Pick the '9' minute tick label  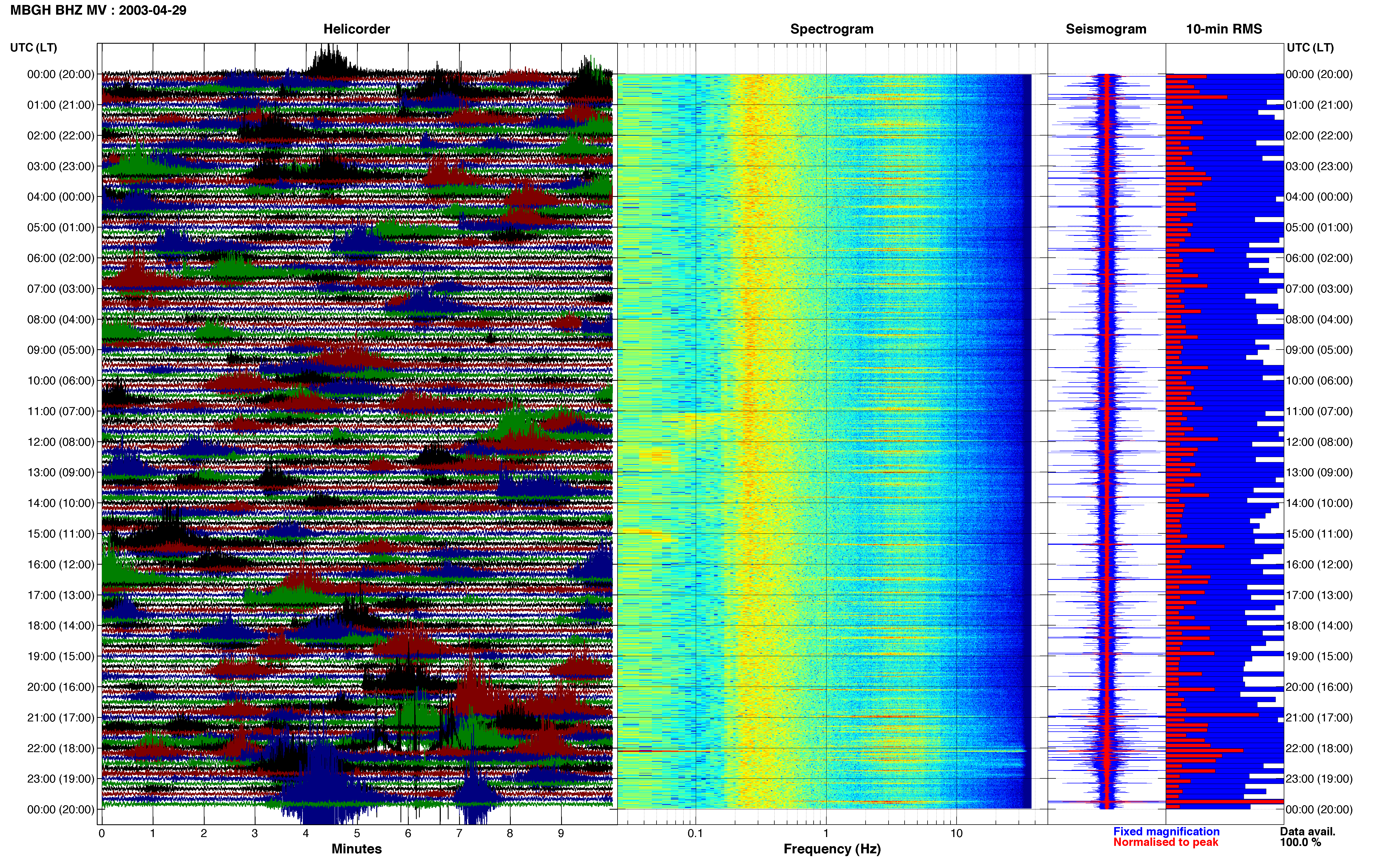tap(561, 833)
